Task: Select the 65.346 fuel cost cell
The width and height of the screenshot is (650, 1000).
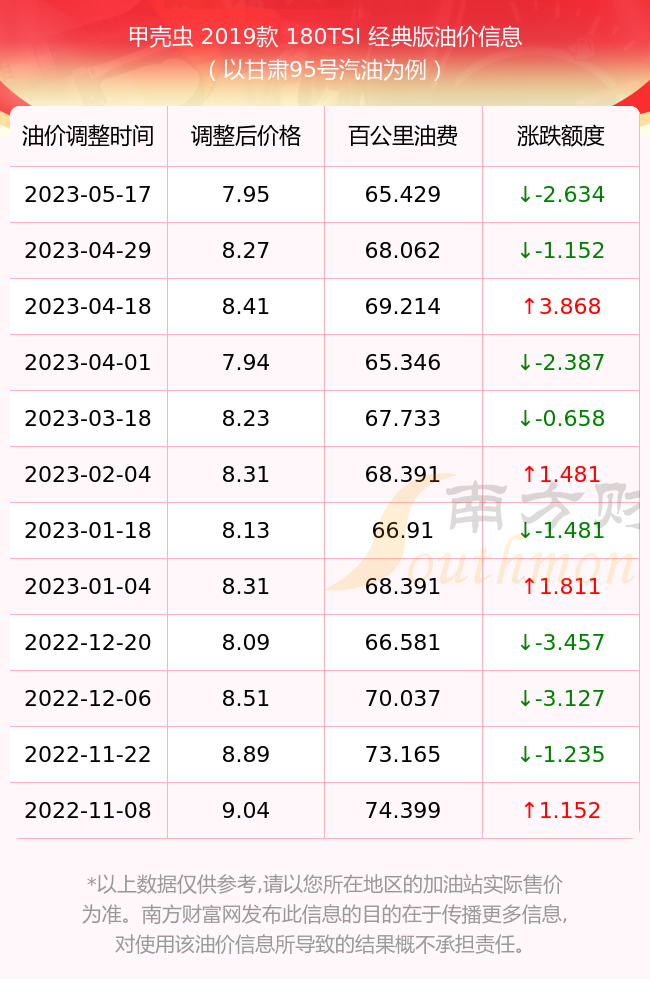Action: coord(403,363)
